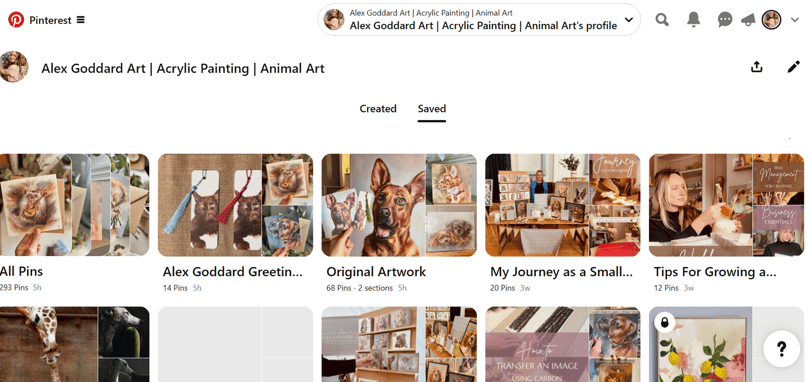Viewport: 812px width, 382px height.
Task: Open the header profile avatar
Action: click(772, 20)
